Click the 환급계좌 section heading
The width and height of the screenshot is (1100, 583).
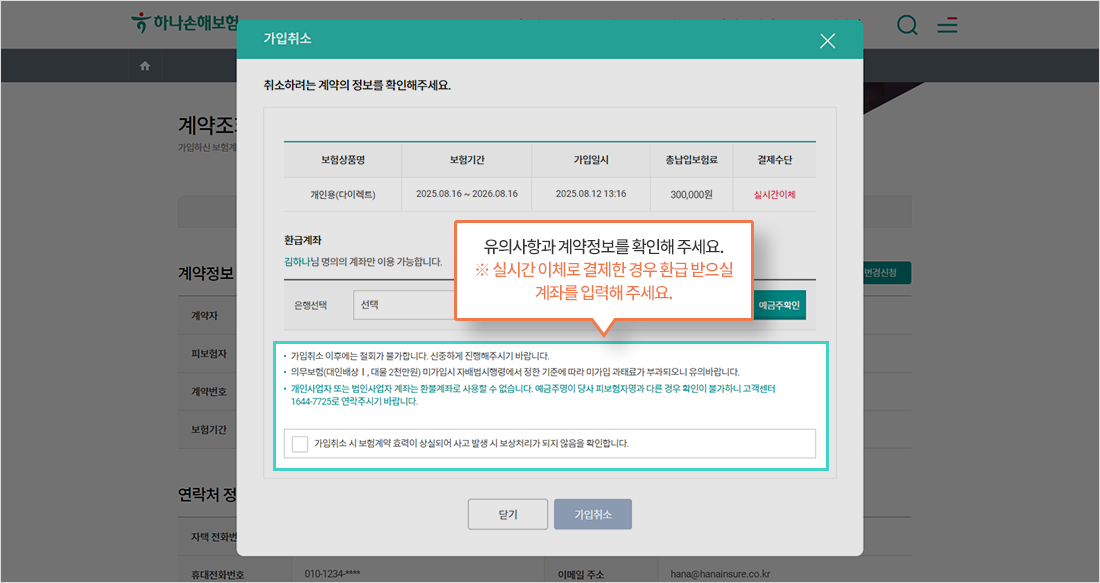pos(302,241)
